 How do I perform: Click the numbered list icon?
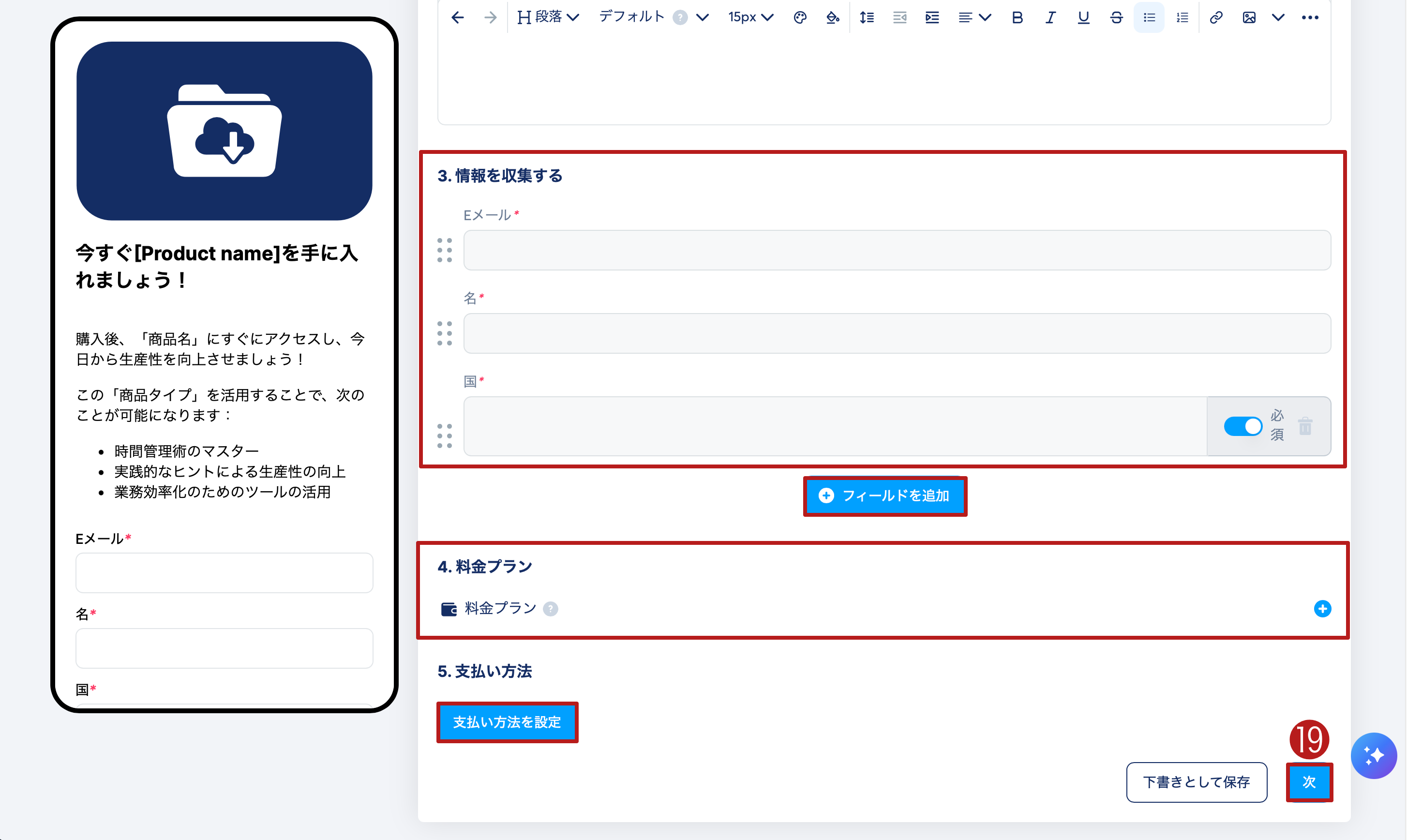click(1182, 17)
